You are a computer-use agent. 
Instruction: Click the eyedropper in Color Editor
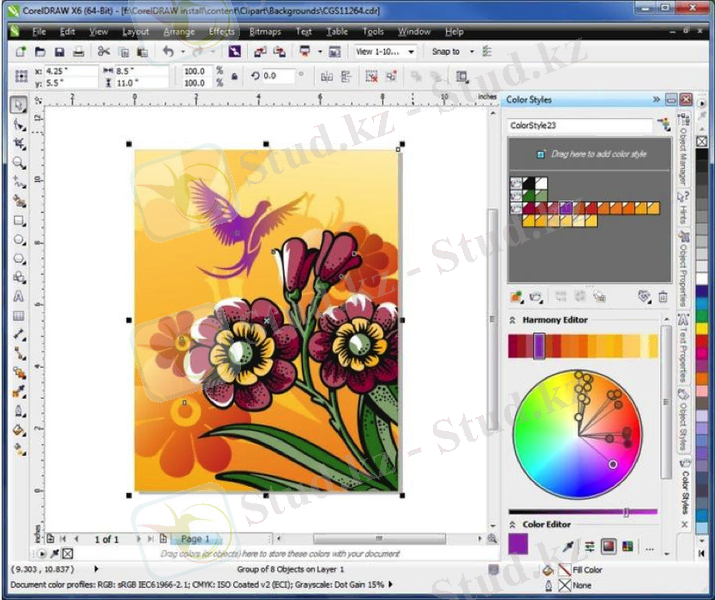pyautogui.click(x=568, y=546)
